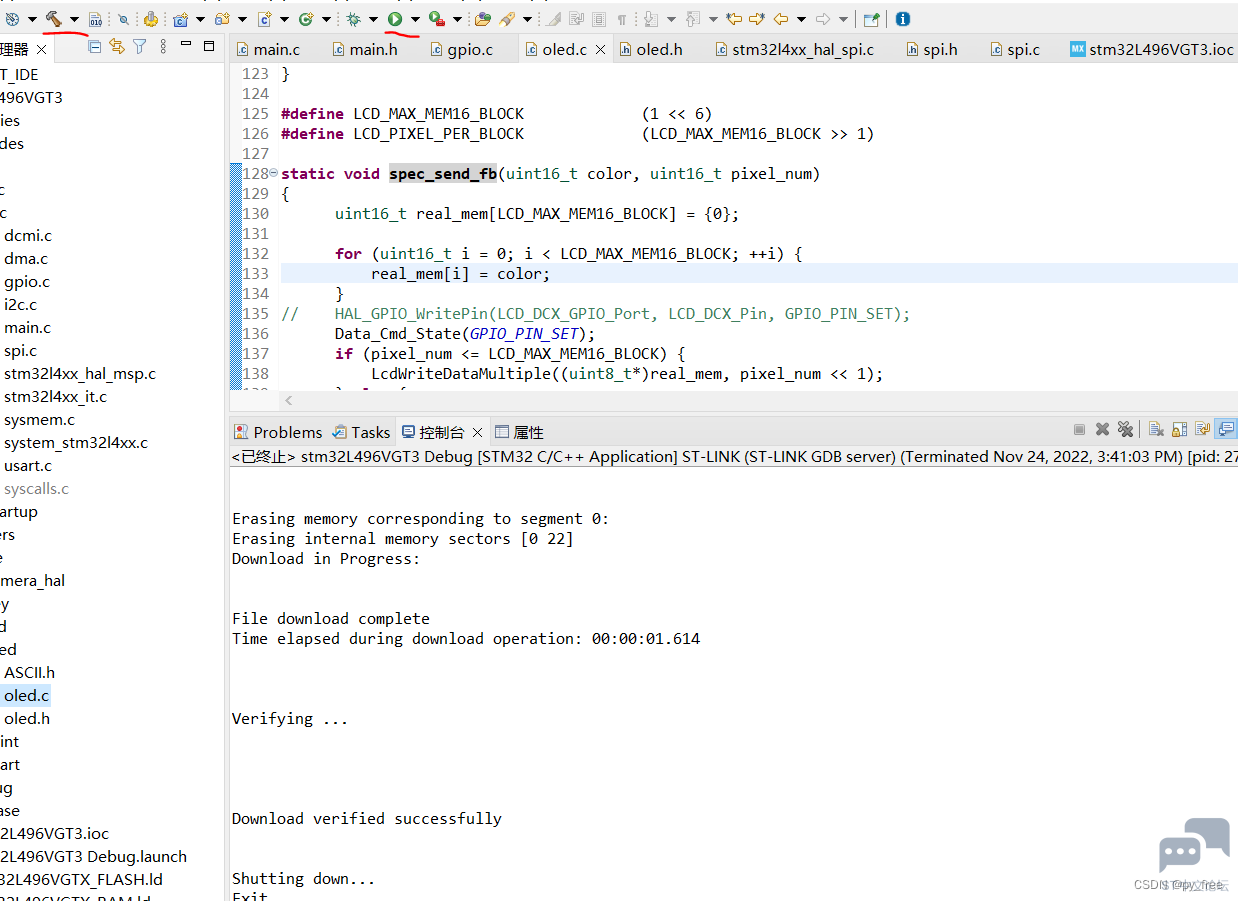Click the green Run button
The image size is (1238, 901).
tap(395, 18)
